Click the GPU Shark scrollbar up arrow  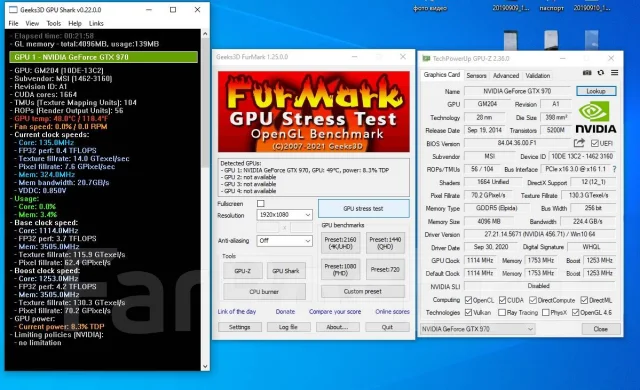[x=205, y=34]
